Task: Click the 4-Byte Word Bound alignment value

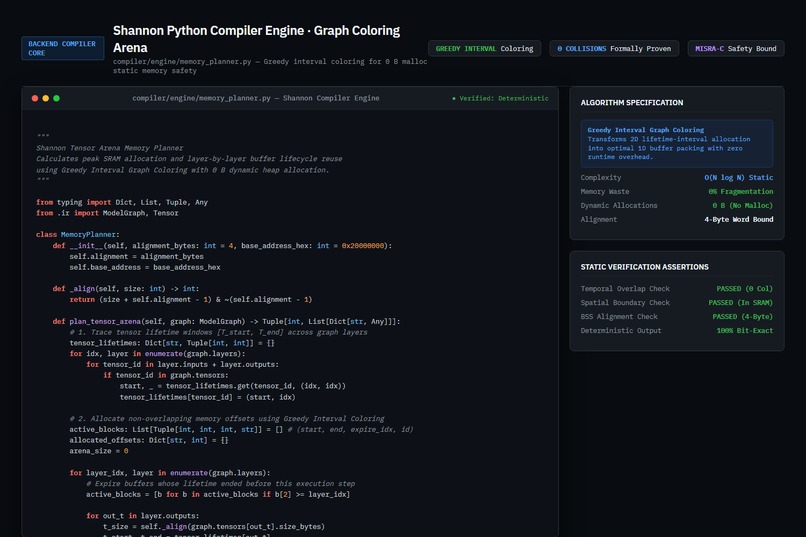Action: tap(738, 219)
